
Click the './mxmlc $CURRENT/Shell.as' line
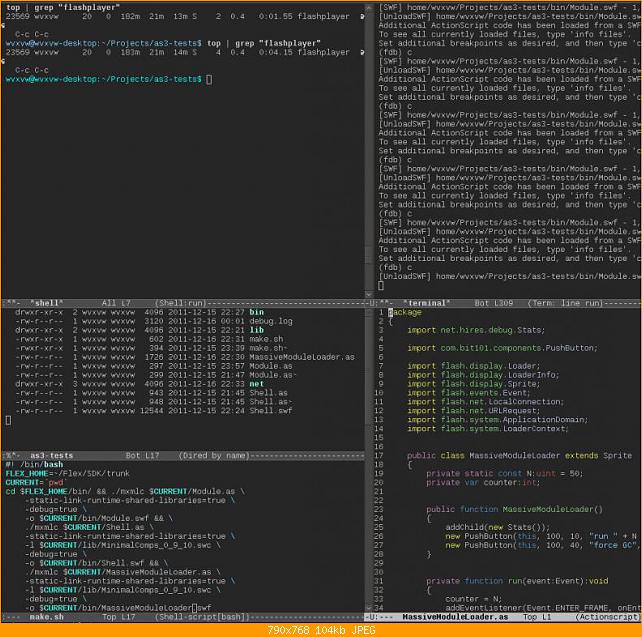point(89,527)
